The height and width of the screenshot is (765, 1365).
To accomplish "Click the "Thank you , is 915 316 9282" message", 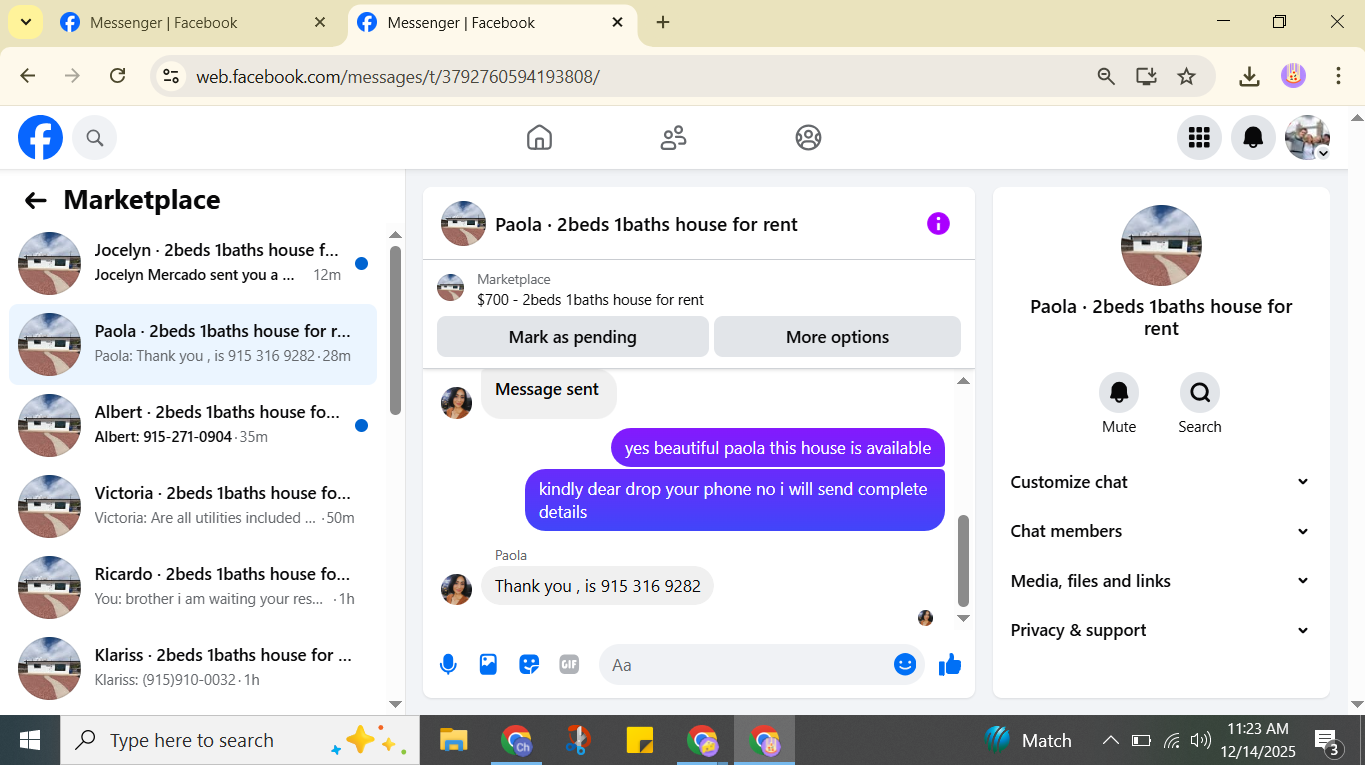I will (598, 586).
